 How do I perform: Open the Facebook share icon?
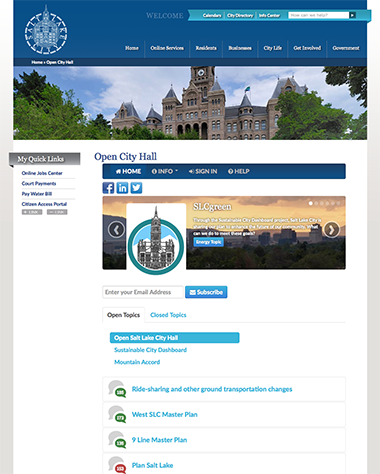pos(108,188)
